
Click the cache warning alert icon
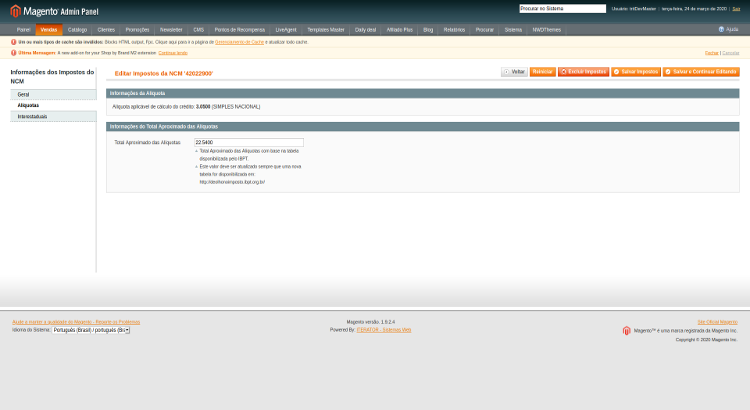point(13,42)
